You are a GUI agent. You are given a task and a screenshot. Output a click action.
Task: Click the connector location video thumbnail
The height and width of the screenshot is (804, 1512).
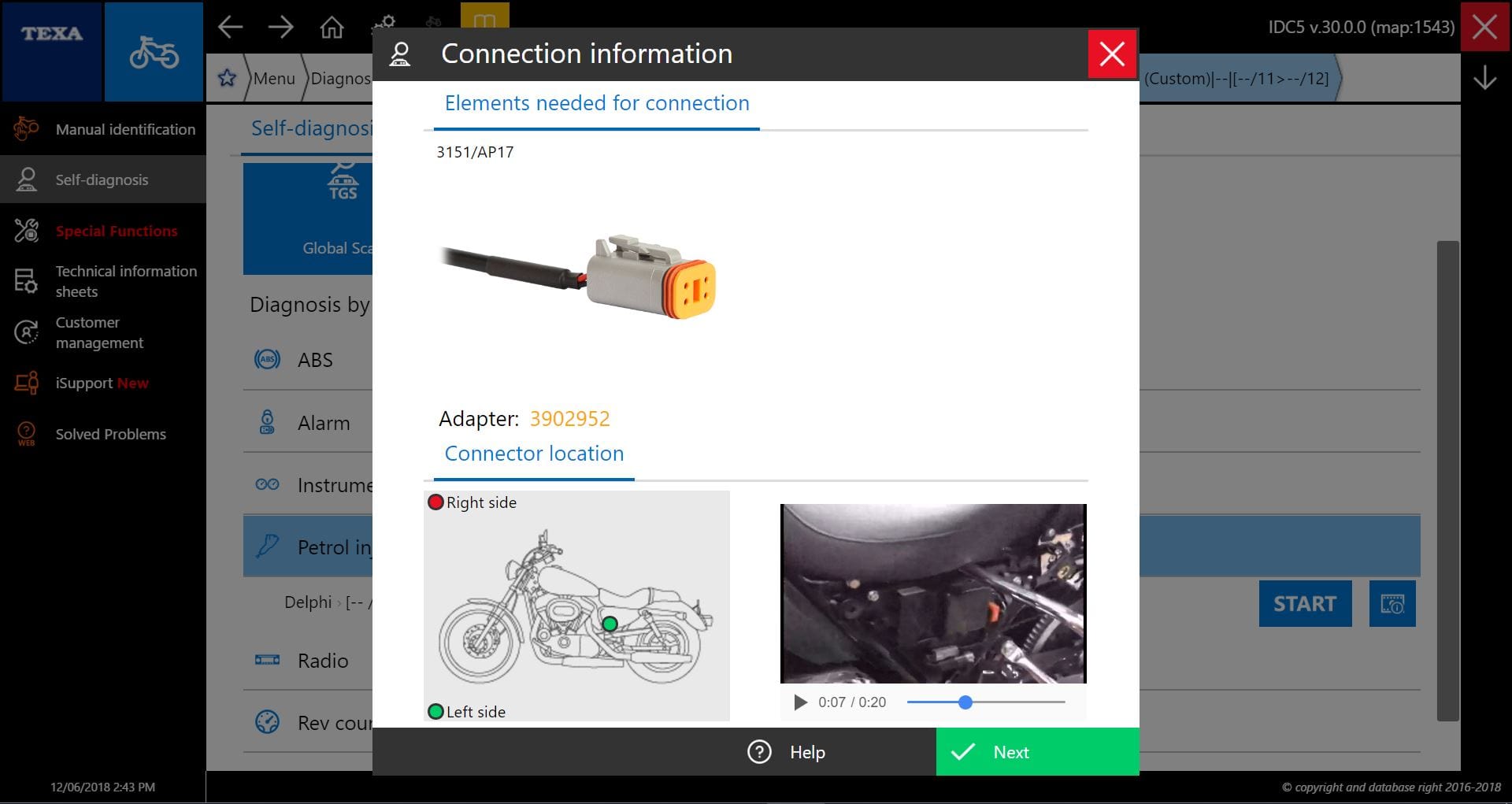[x=932, y=594]
